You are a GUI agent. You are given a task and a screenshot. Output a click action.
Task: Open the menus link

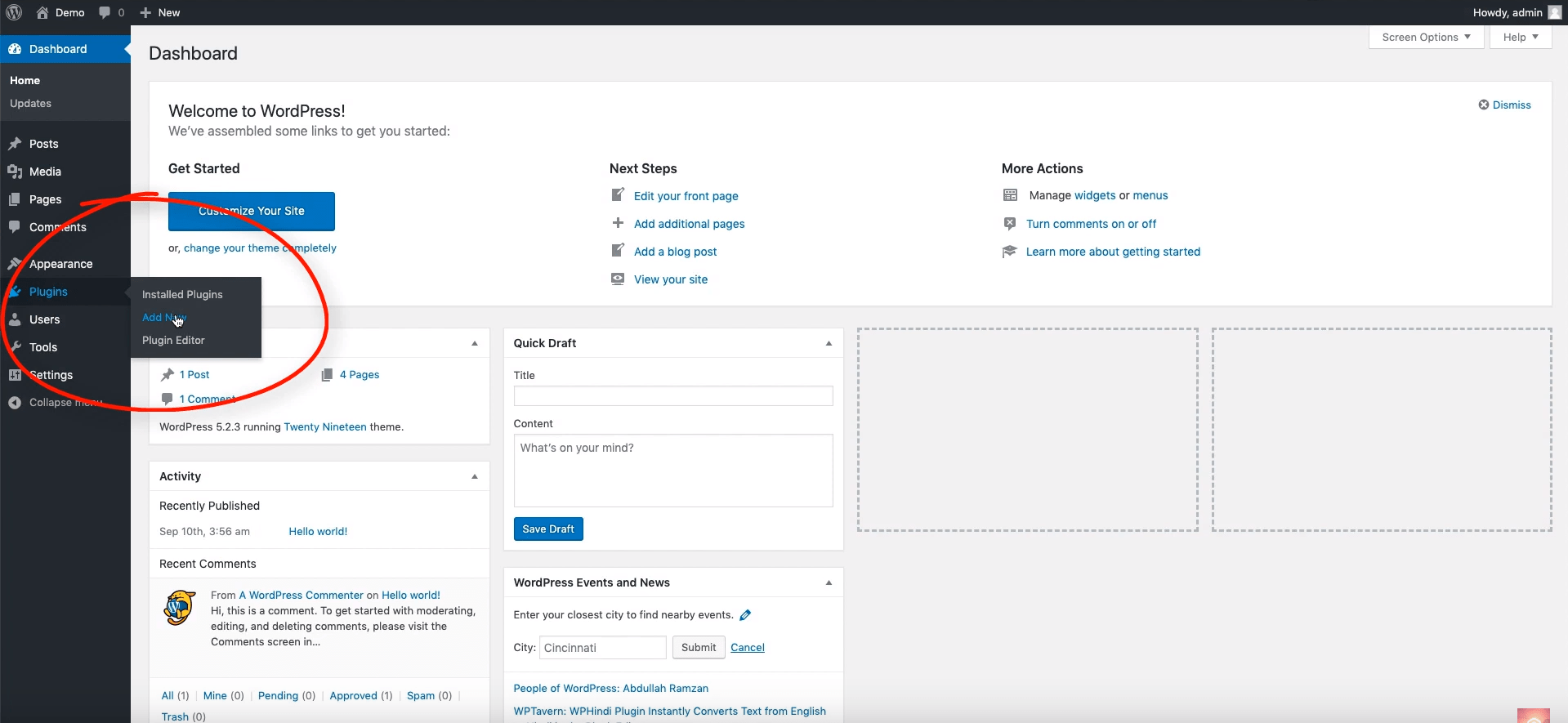(x=1150, y=195)
